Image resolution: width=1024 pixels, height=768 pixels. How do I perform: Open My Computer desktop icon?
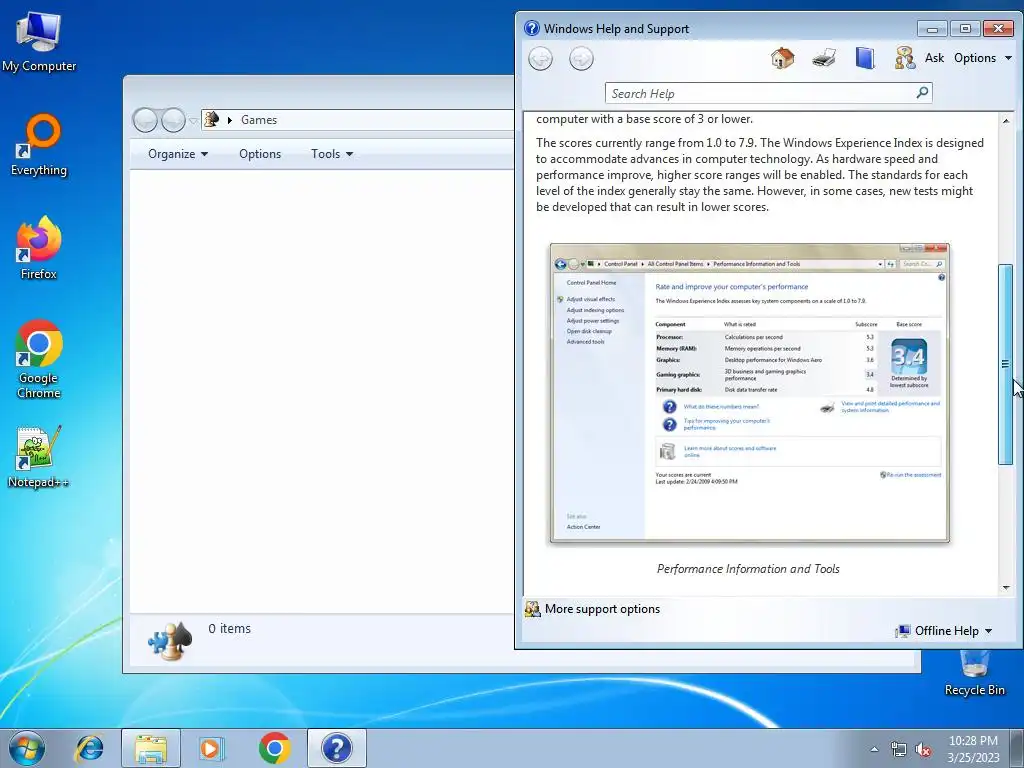[x=39, y=42]
